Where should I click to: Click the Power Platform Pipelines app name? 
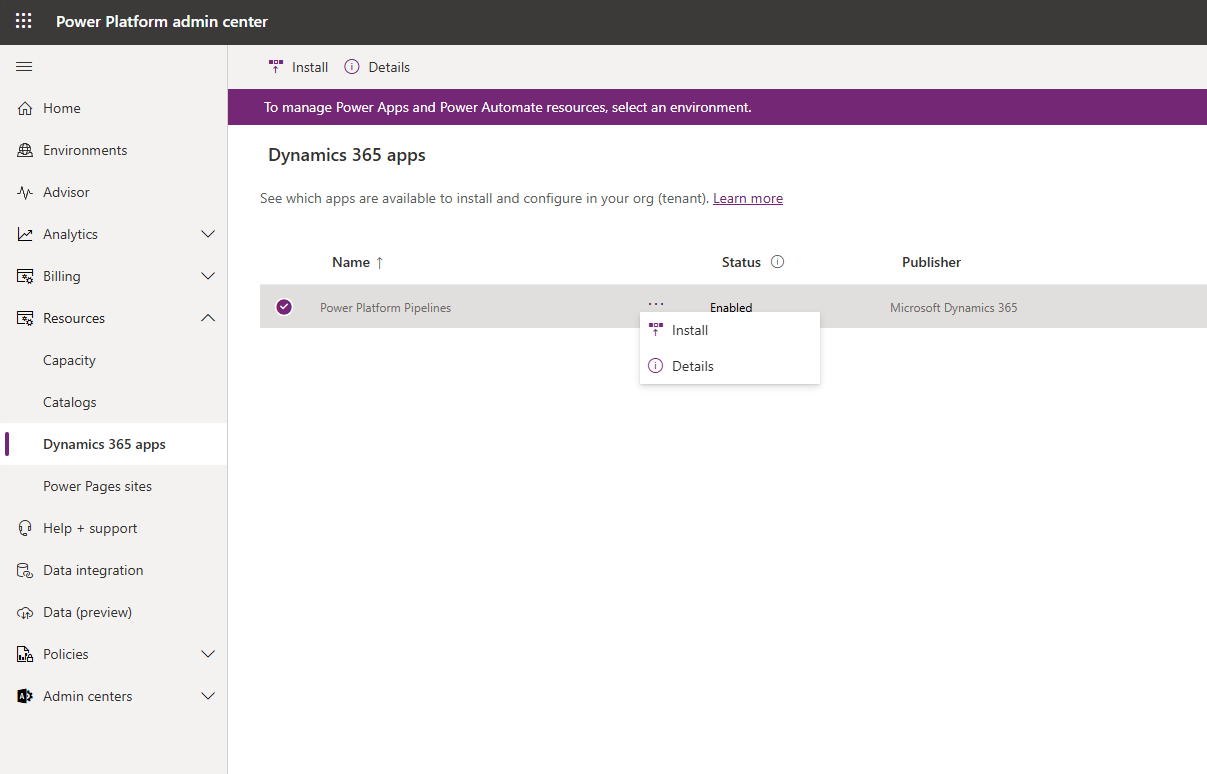[385, 308]
